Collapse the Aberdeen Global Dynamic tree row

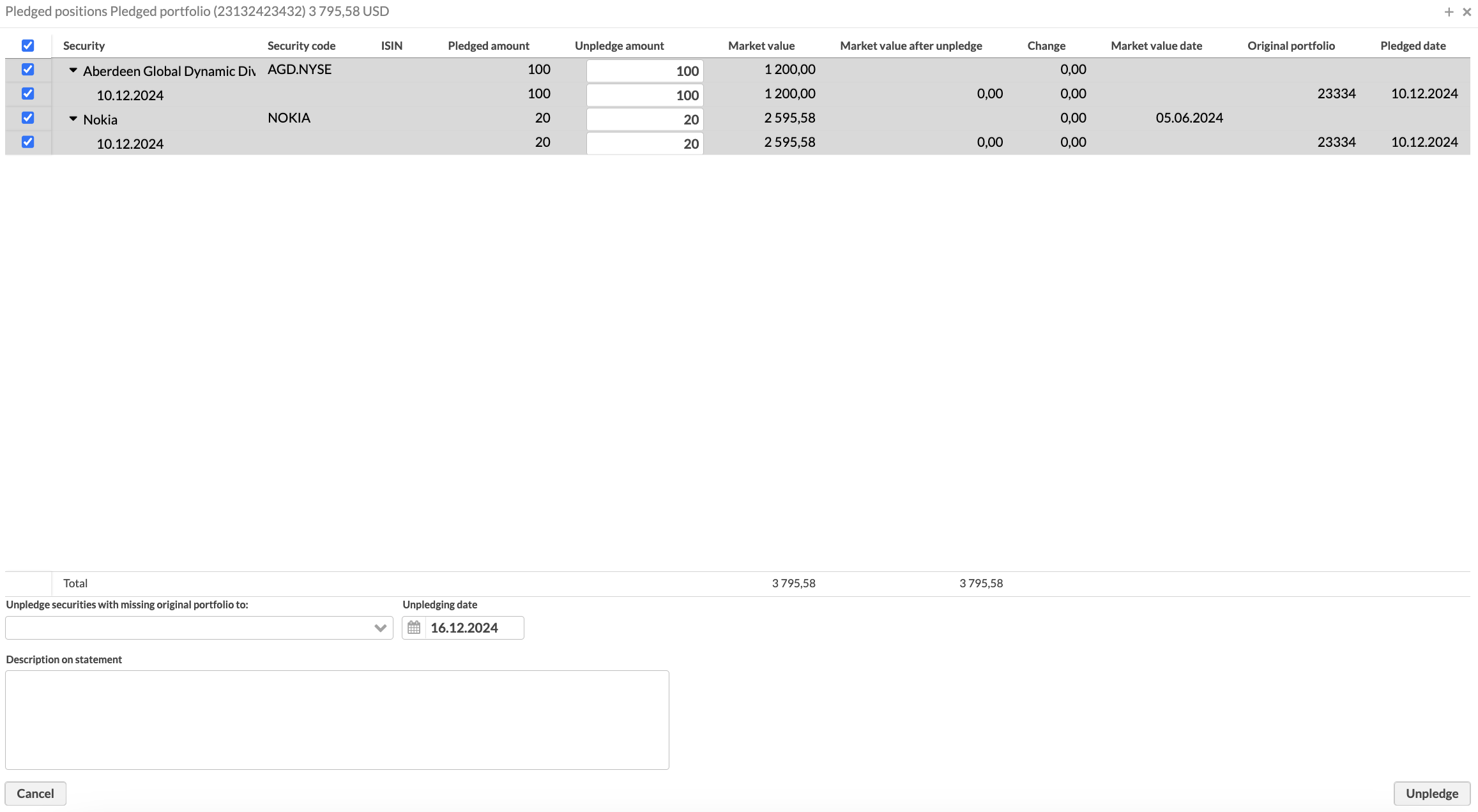click(73, 70)
